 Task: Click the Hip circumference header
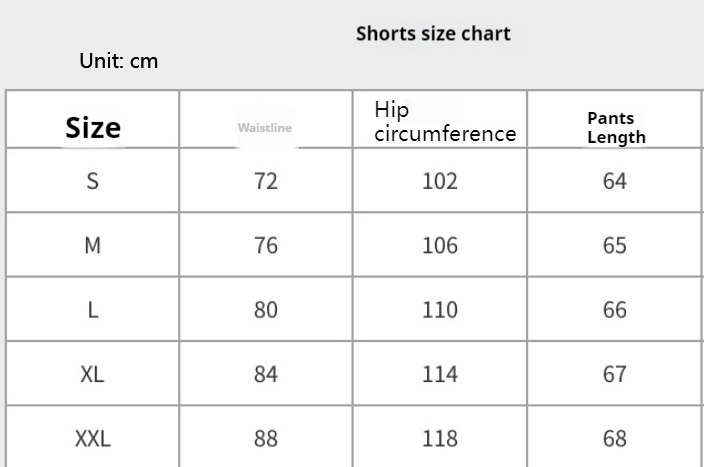[445, 122]
